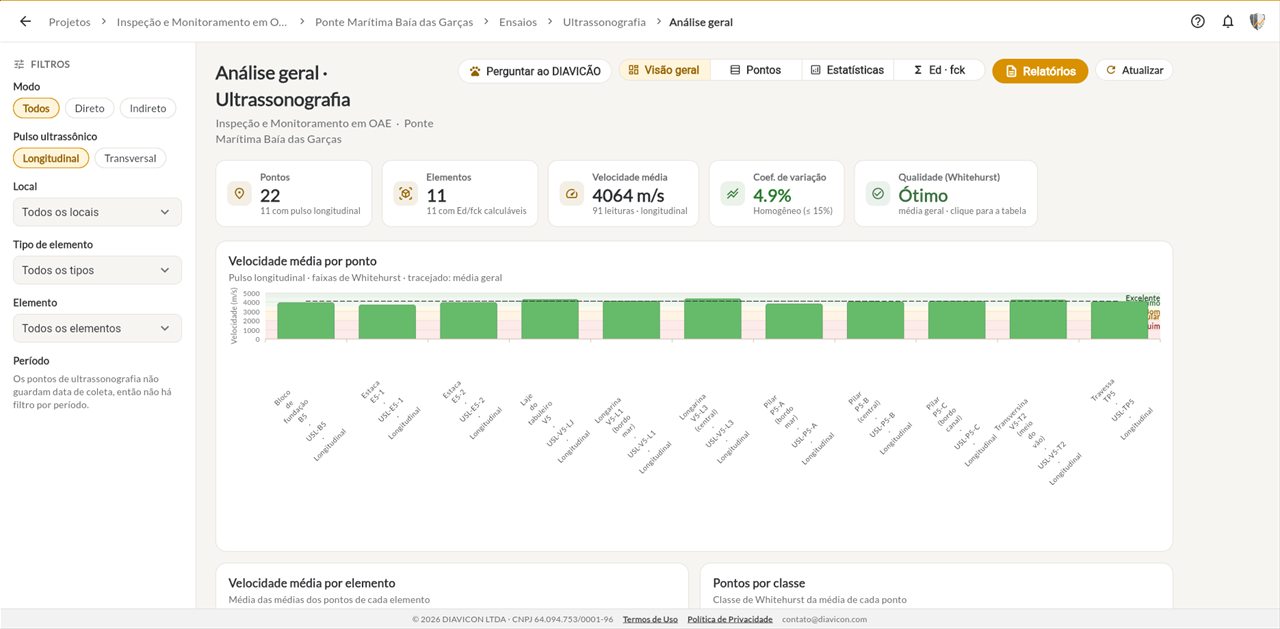Click the location pin icon in the Pontos card
The image size is (1280, 629).
[239, 193]
